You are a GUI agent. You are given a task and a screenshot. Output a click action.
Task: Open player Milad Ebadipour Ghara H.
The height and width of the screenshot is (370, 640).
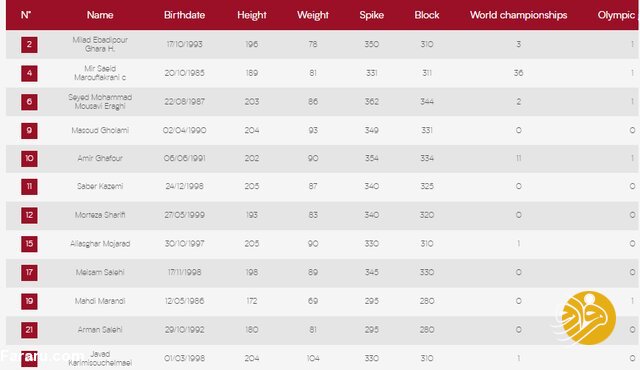click(100, 44)
